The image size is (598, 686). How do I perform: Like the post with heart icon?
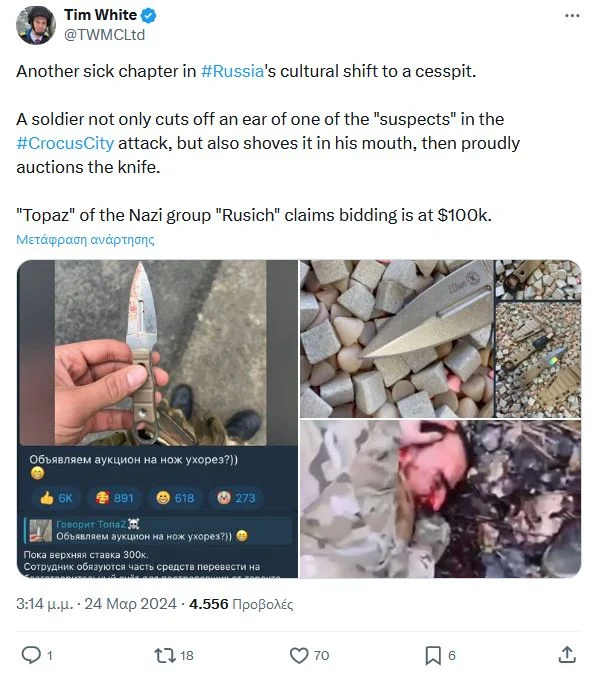299,655
